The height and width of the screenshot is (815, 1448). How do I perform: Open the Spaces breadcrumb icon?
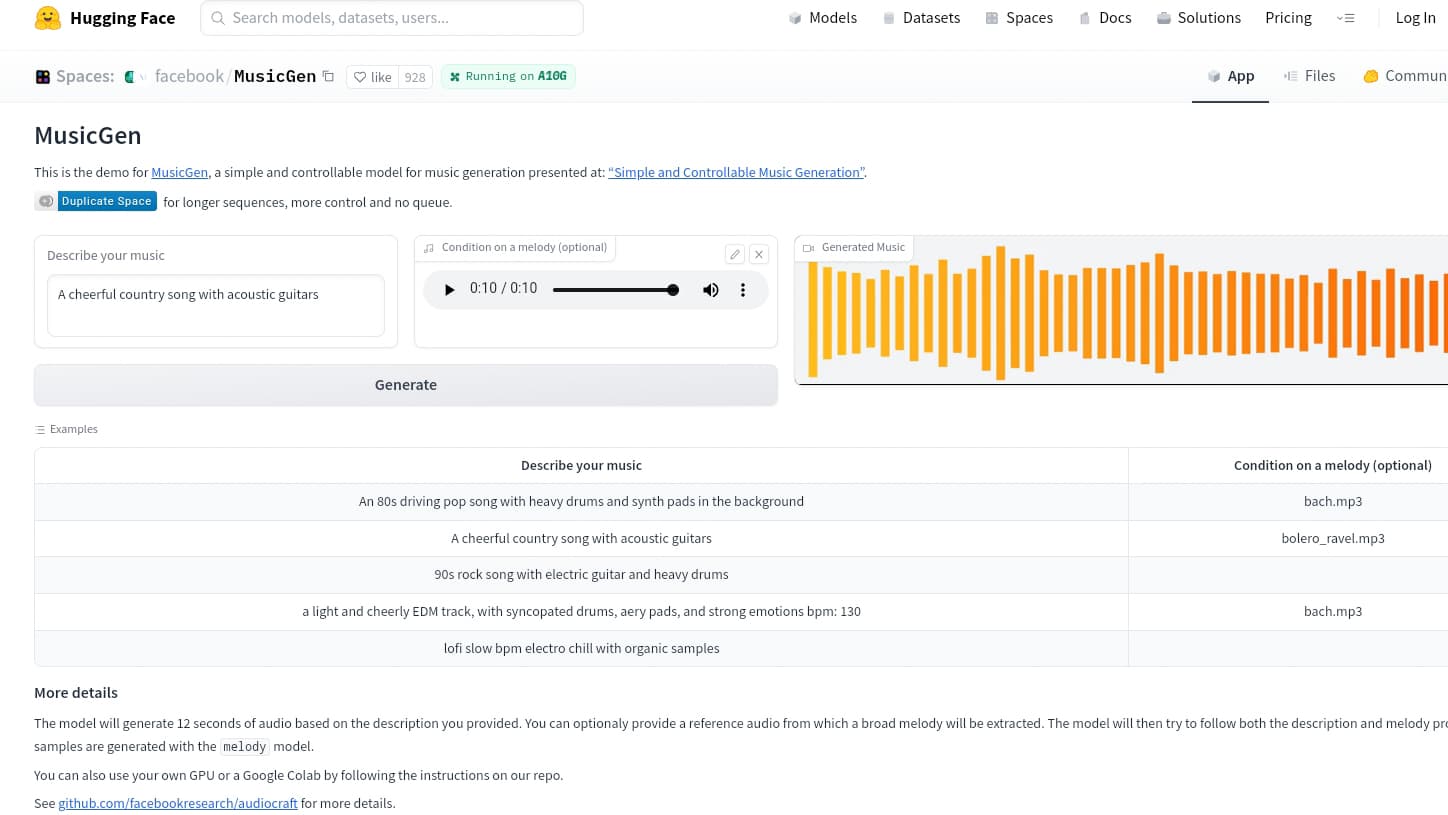tap(43, 77)
